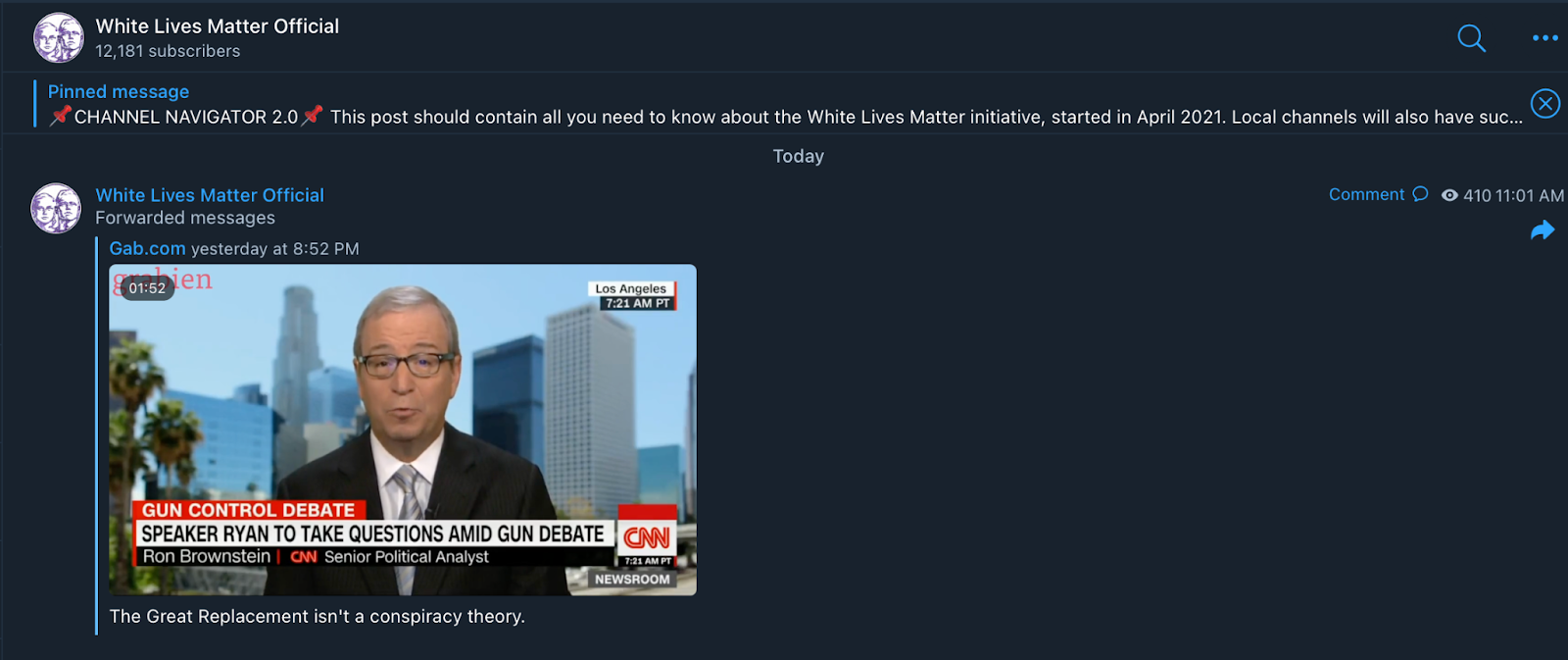Image resolution: width=1568 pixels, height=660 pixels.
Task: Click the comment speech bubble icon
Action: pos(1420,194)
